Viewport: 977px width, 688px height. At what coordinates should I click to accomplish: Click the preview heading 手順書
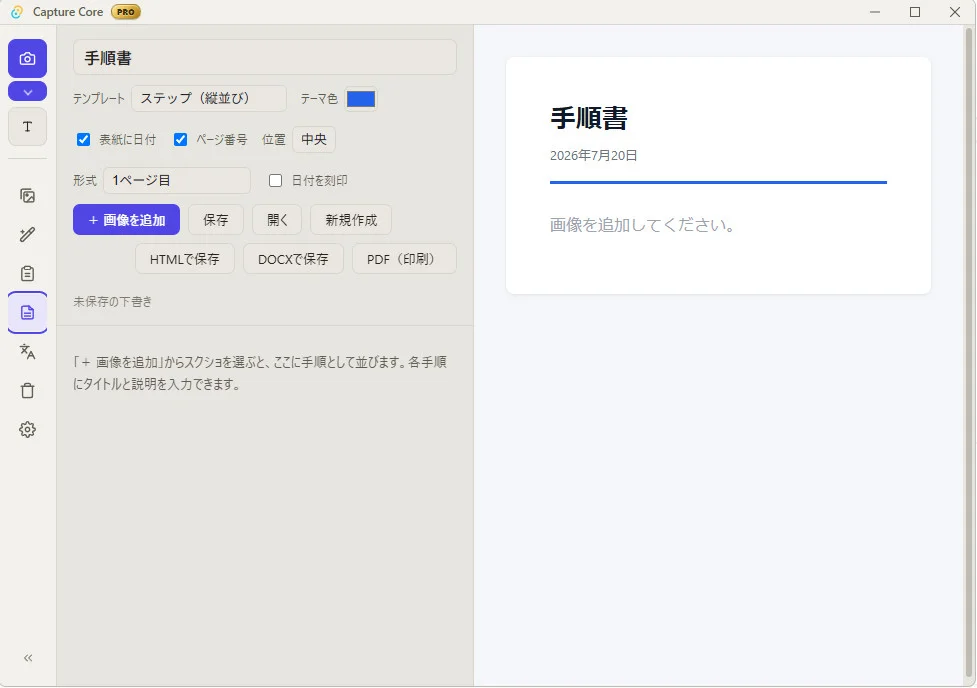coord(589,118)
